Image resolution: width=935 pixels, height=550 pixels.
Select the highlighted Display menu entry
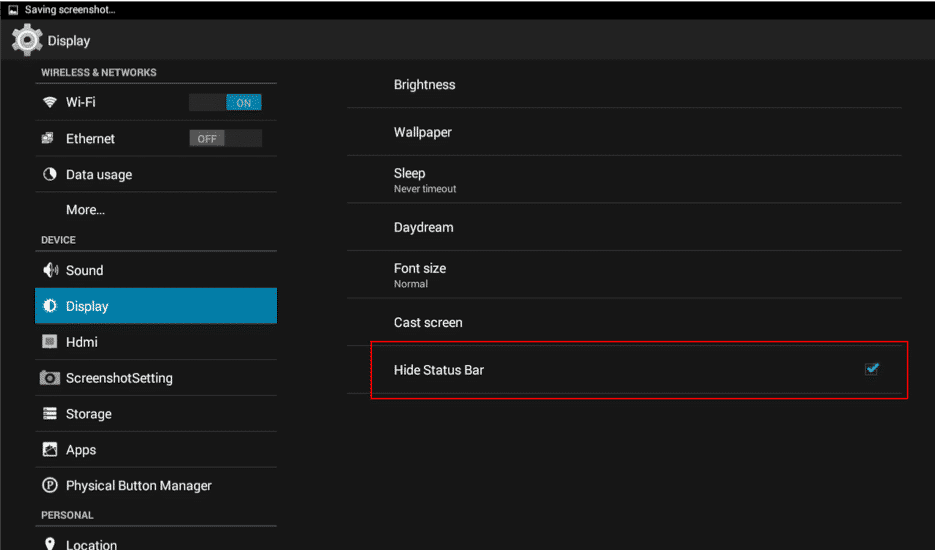pos(156,306)
